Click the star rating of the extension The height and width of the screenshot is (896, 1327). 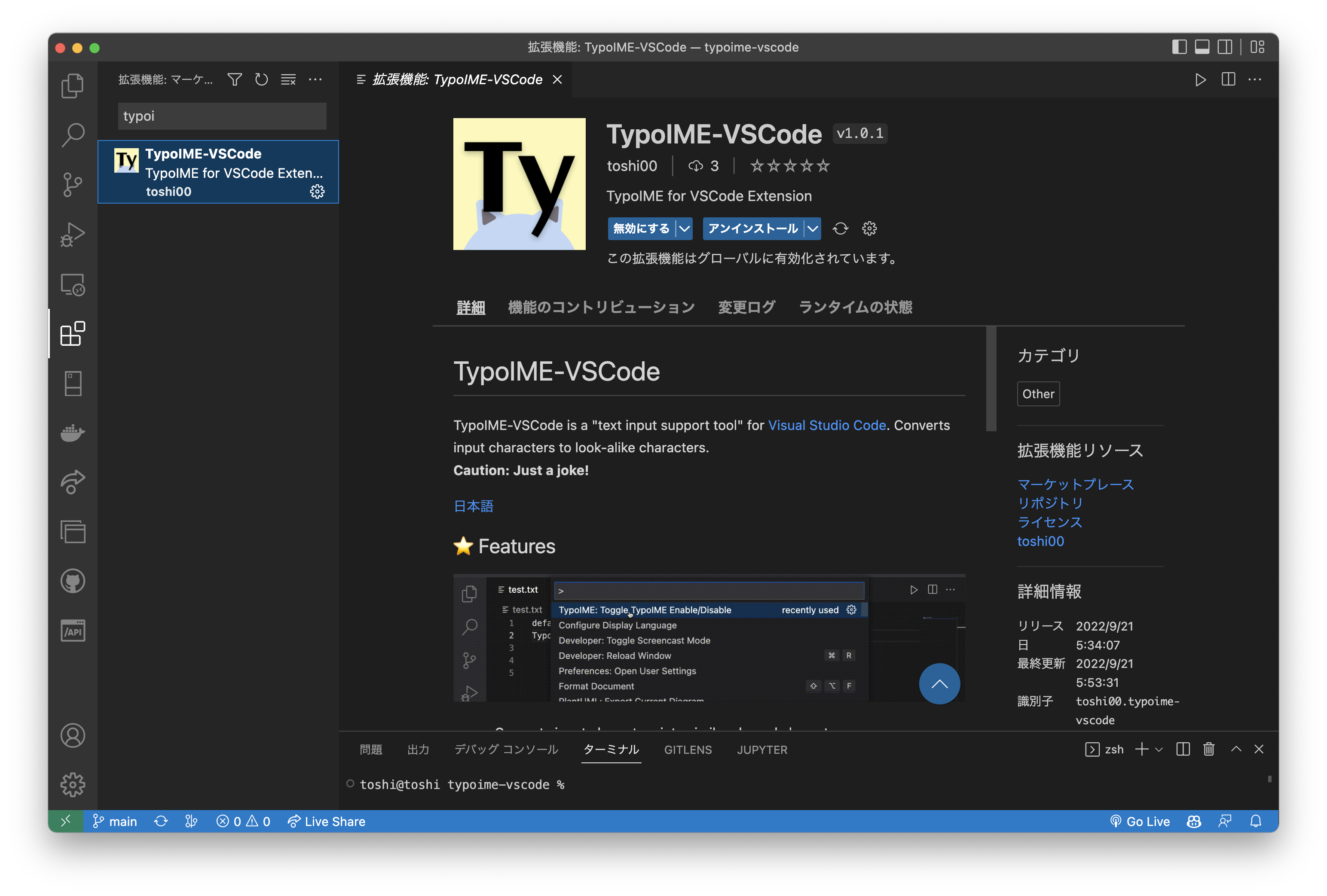(790, 166)
